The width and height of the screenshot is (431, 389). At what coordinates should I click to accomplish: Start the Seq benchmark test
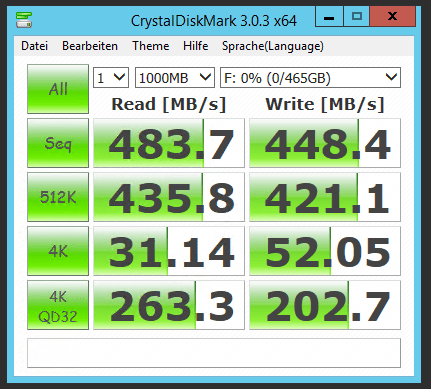[x=58, y=143]
